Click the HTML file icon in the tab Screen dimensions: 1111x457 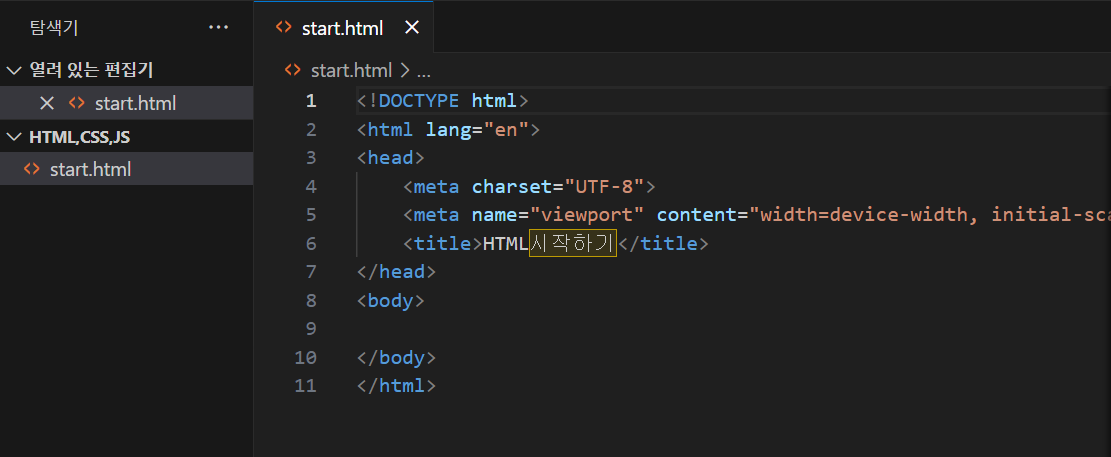point(283,28)
